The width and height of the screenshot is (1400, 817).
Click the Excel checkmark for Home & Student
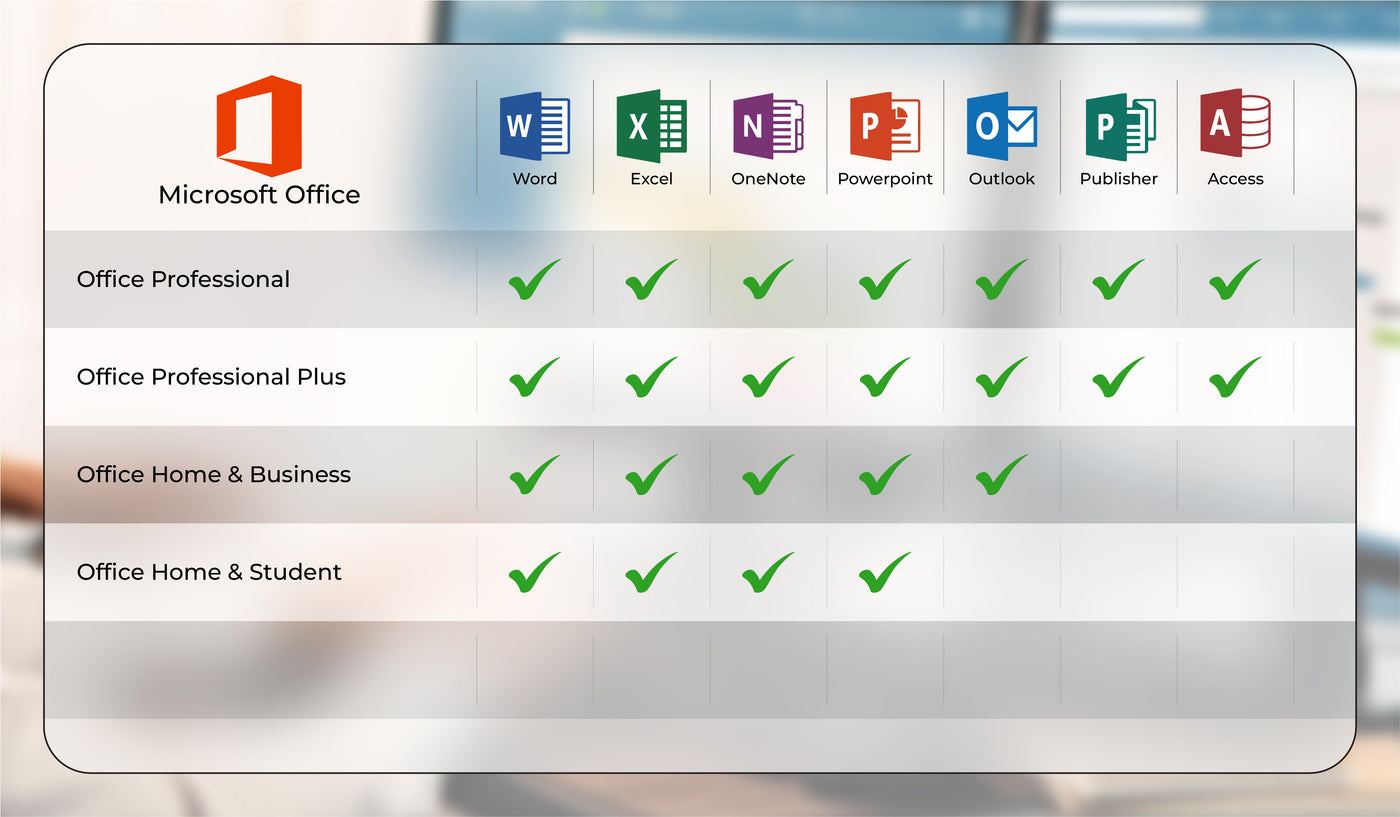(652, 572)
